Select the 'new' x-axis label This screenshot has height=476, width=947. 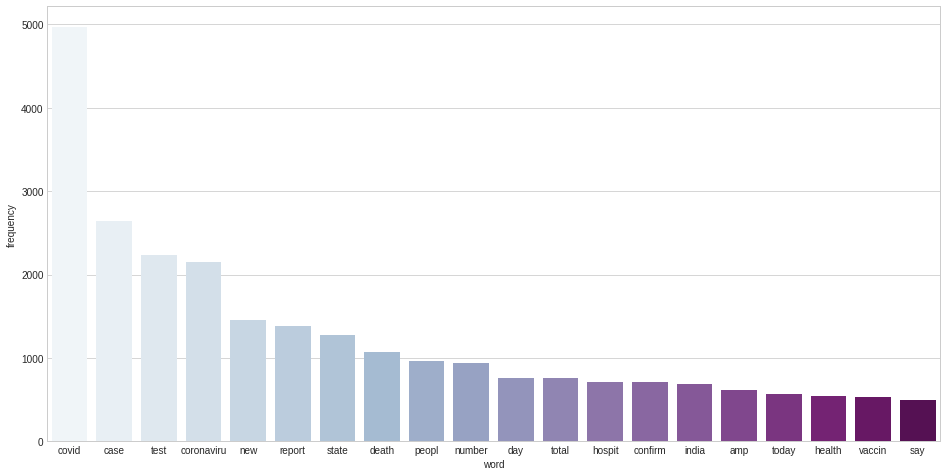(x=248, y=451)
